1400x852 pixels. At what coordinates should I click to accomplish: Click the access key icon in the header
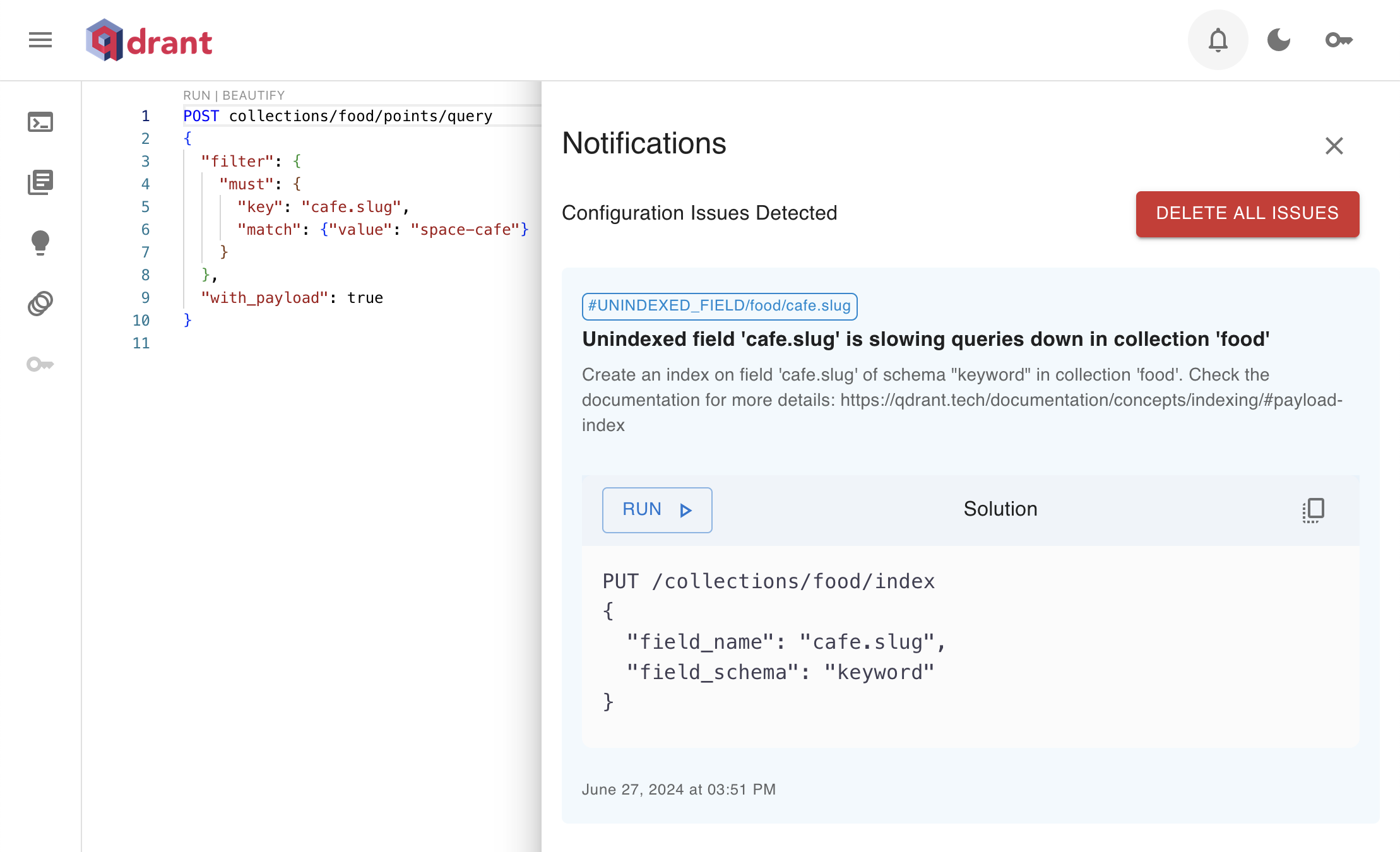coord(1339,40)
